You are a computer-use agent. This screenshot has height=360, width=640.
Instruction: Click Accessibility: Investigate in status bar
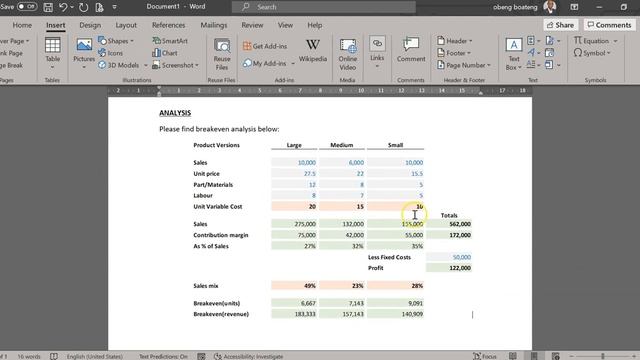[x=249, y=356]
